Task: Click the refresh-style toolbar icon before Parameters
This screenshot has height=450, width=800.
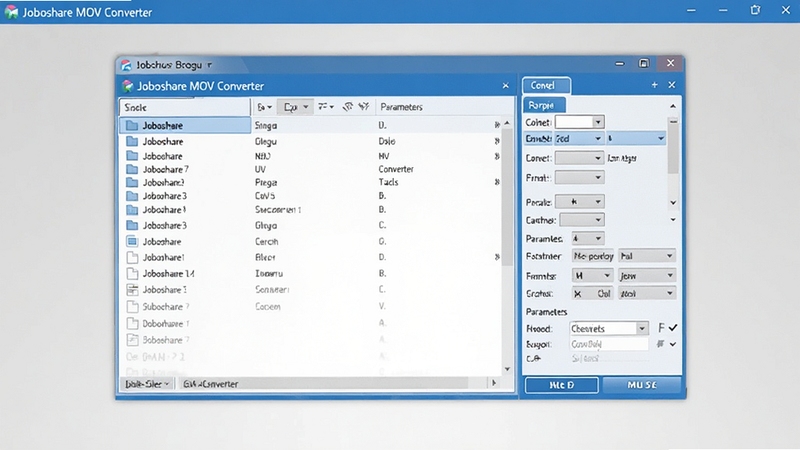Action: point(347,107)
